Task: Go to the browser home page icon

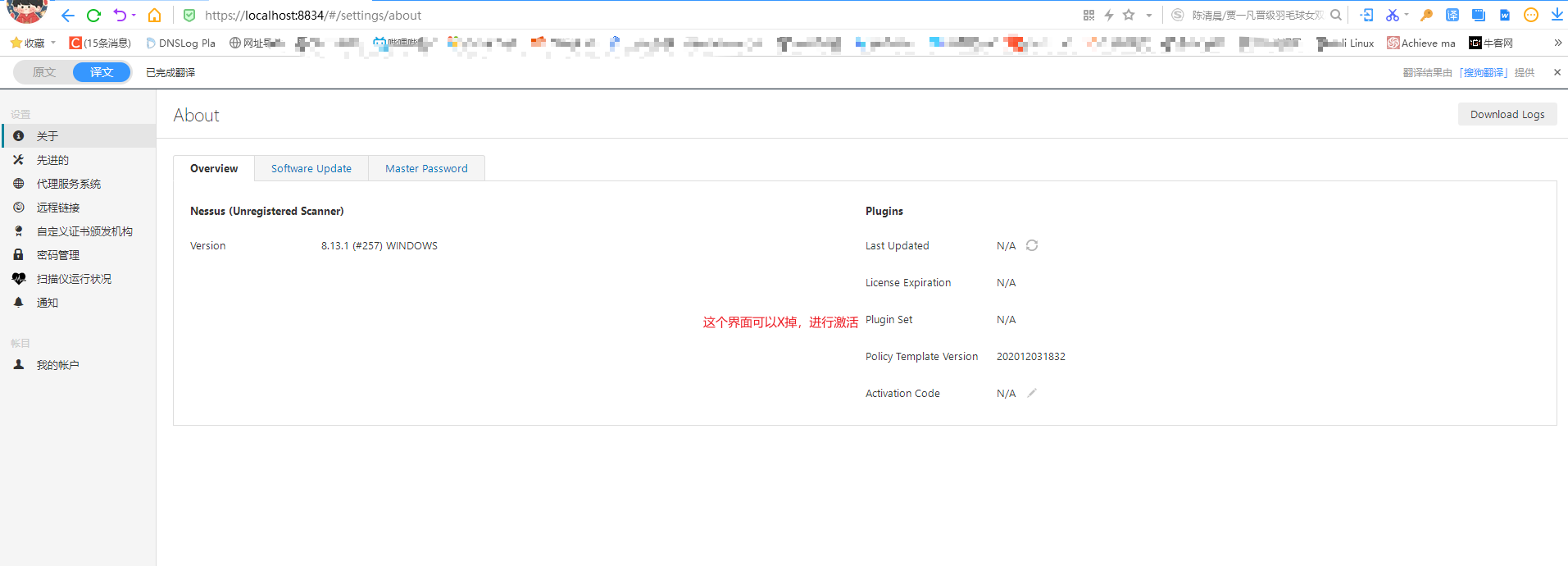Action: click(154, 16)
